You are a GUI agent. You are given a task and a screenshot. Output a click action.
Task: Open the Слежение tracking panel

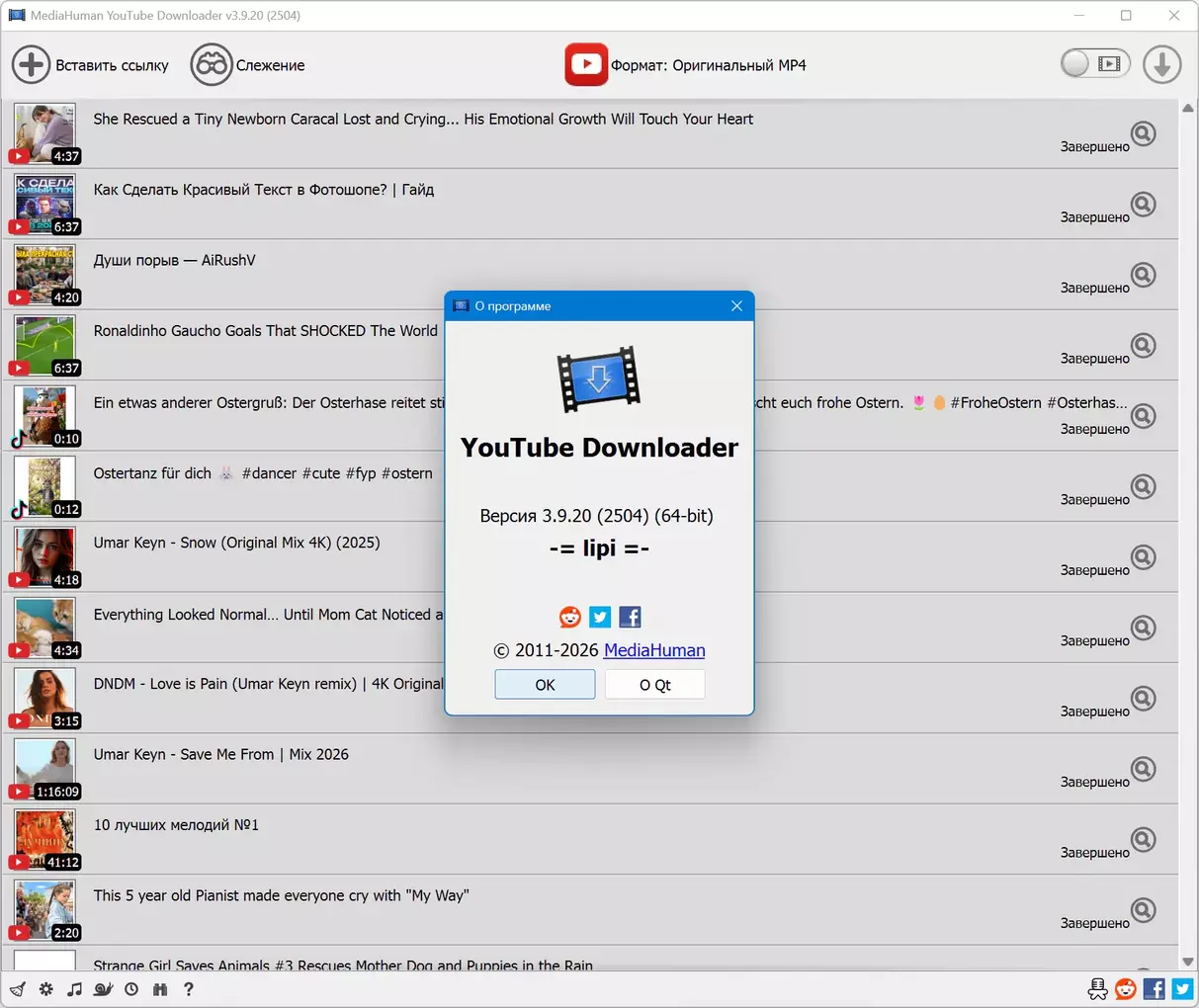tap(248, 65)
